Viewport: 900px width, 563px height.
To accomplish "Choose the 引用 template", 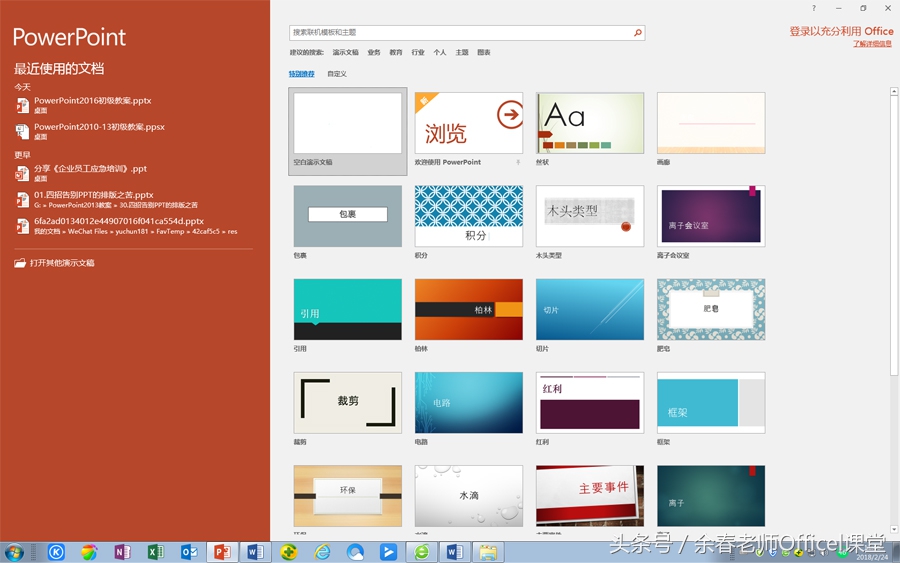I will [348, 309].
